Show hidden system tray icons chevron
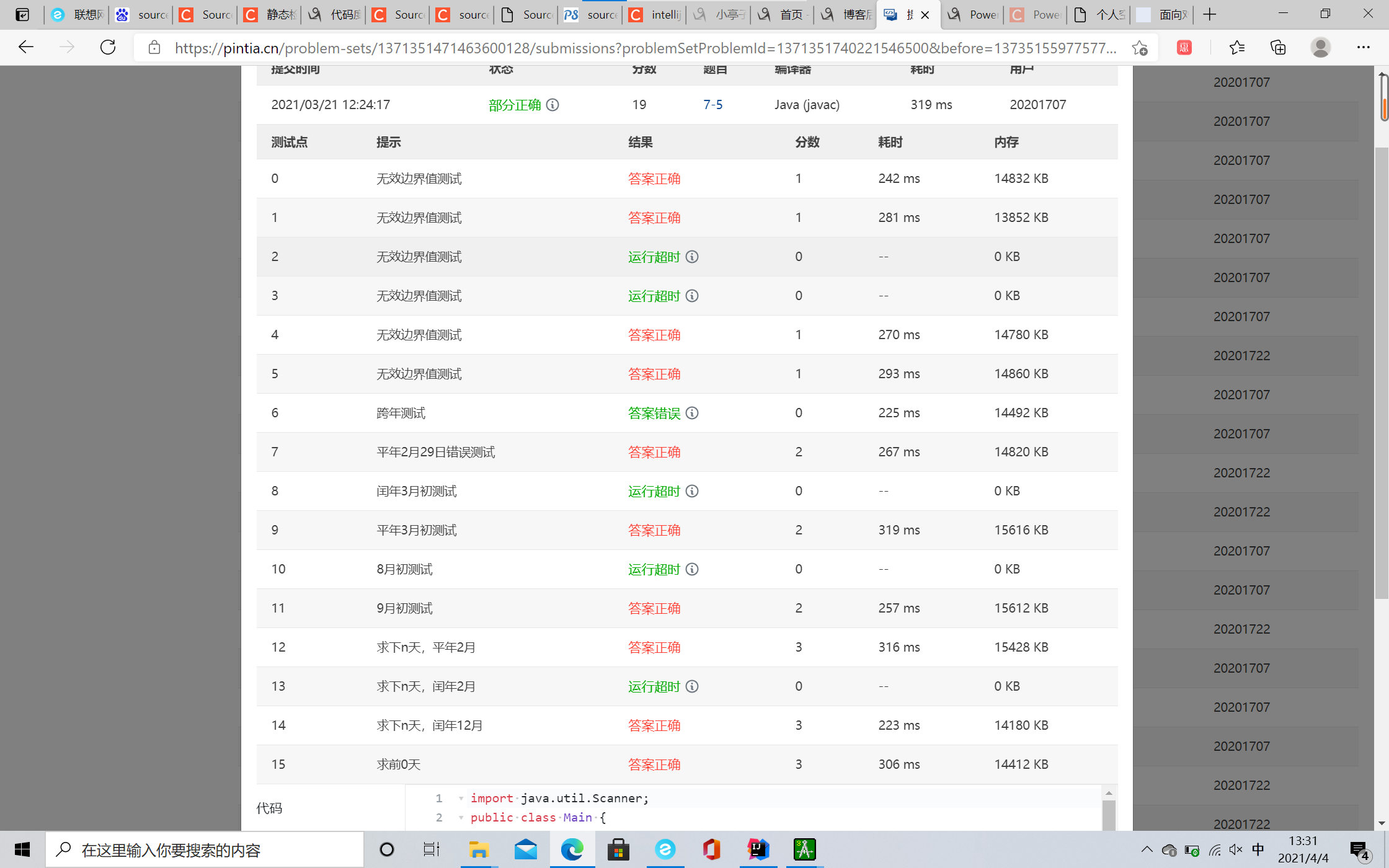This screenshot has width=1389, height=868. pyautogui.click(x=1147, y=849)
